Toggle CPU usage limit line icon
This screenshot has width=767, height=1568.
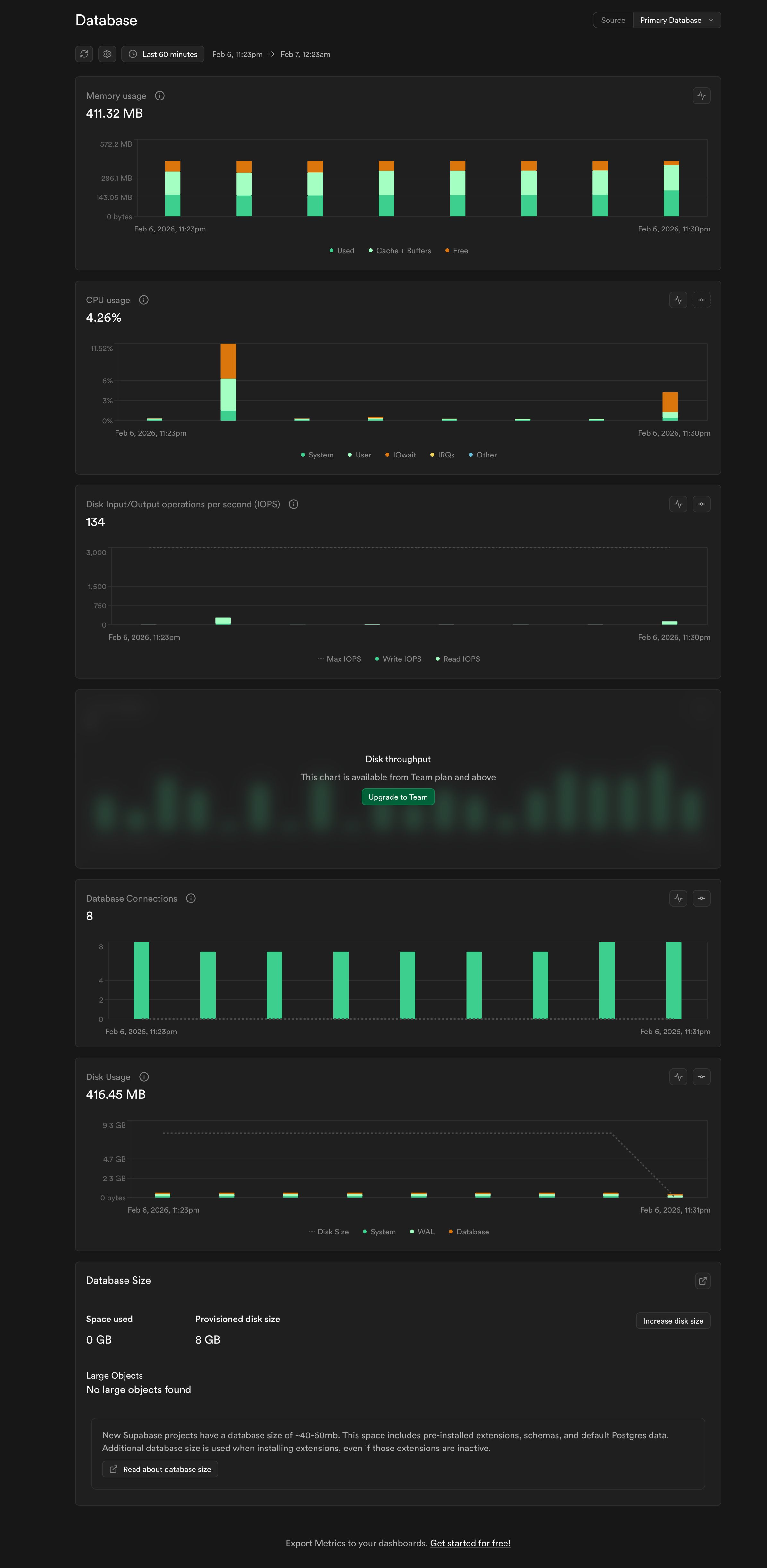point(701,300)
